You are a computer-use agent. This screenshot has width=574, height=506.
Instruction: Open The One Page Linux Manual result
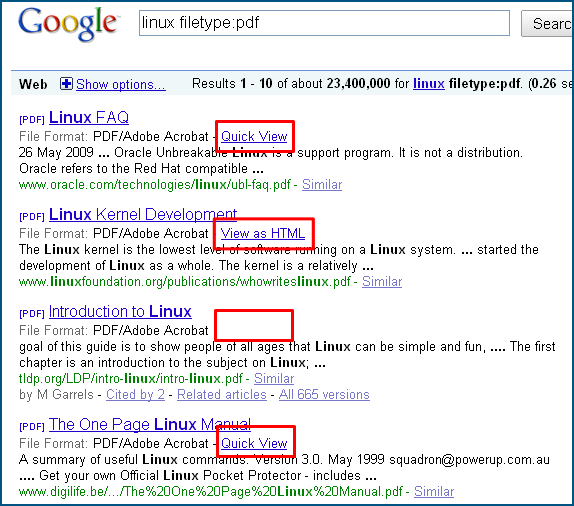coord(150,425)
